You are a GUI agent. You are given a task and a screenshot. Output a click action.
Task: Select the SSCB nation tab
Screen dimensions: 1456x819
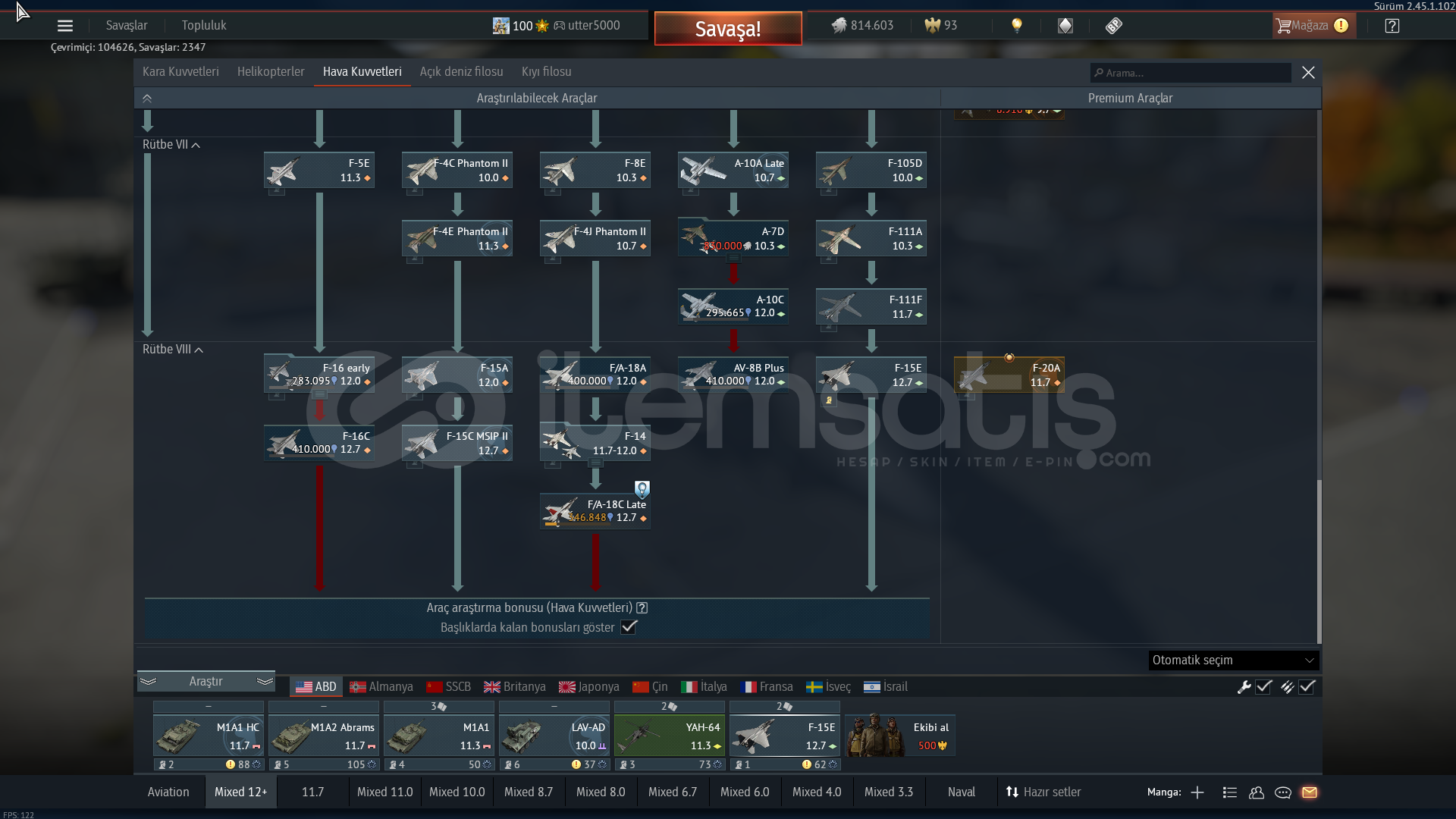coord(449,687)
